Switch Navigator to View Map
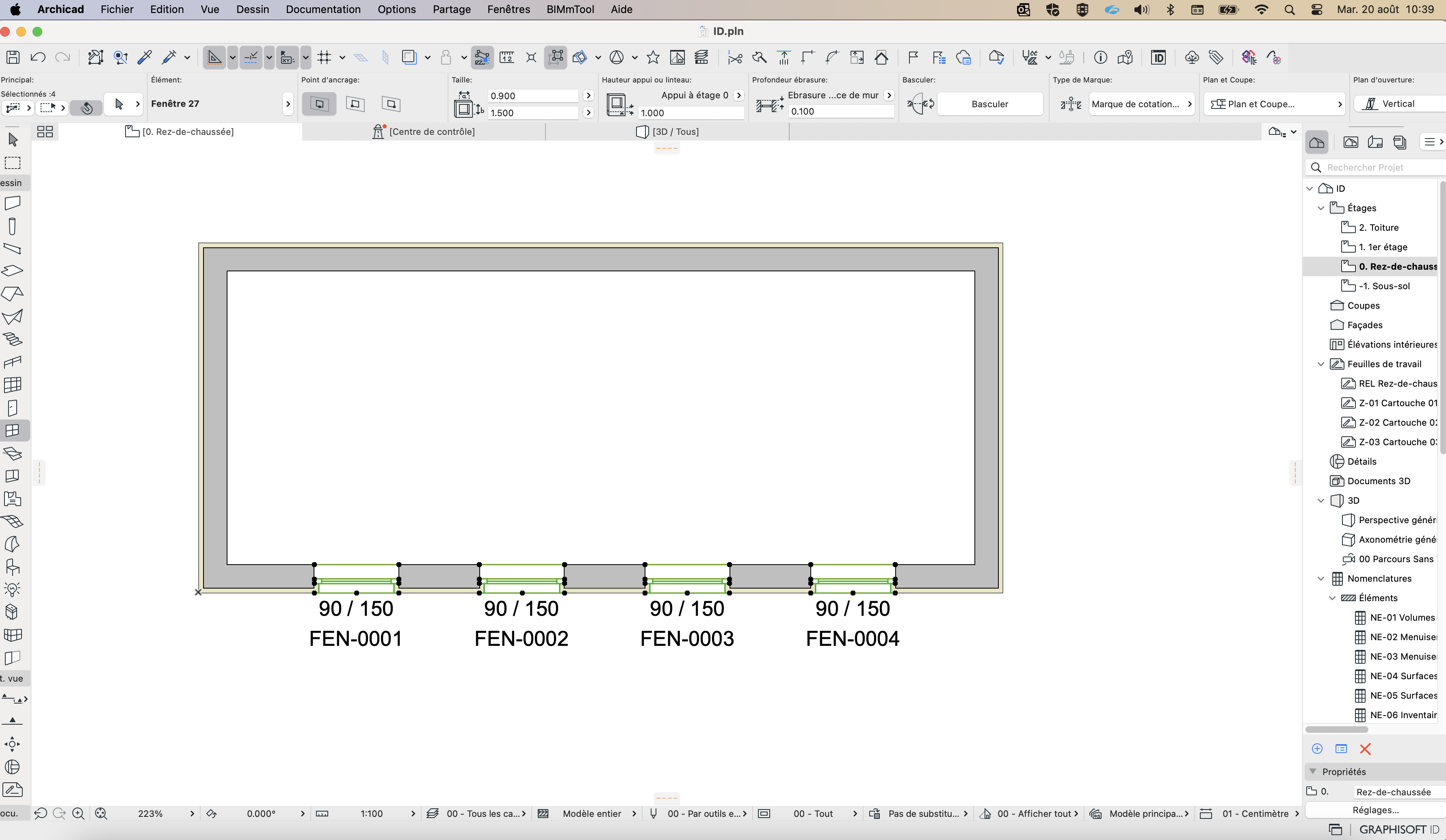The width and height of the screenshot is (1446, 840). 1351,142
